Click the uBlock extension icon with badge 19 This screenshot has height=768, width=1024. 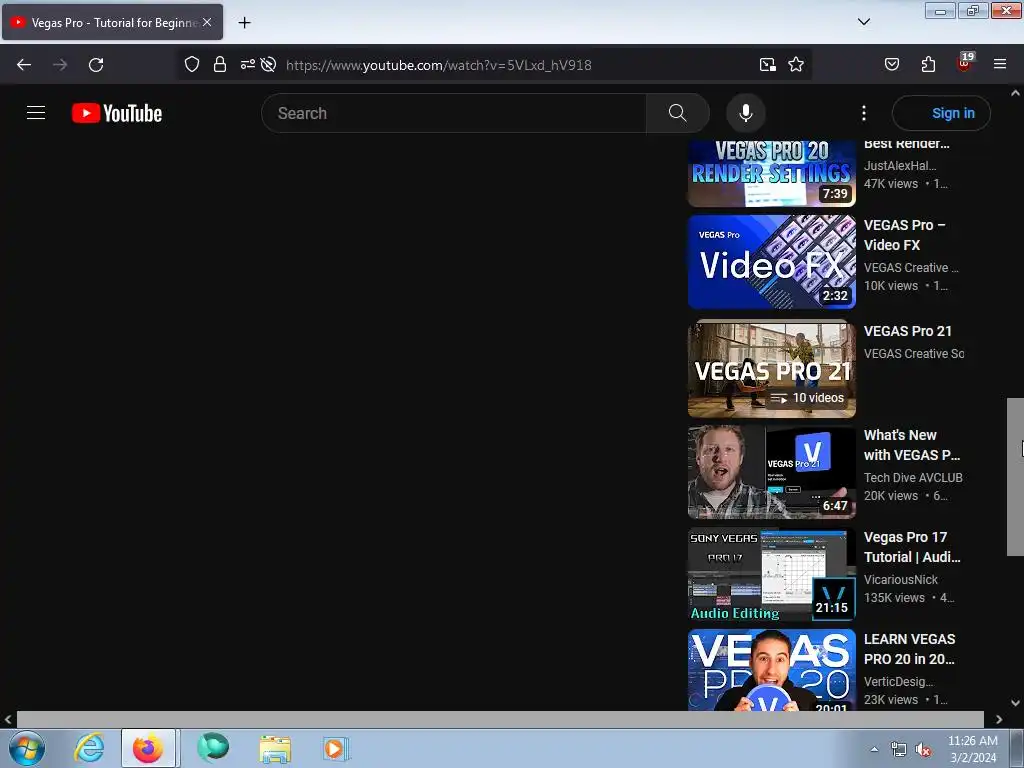click(x=964, y=63)
